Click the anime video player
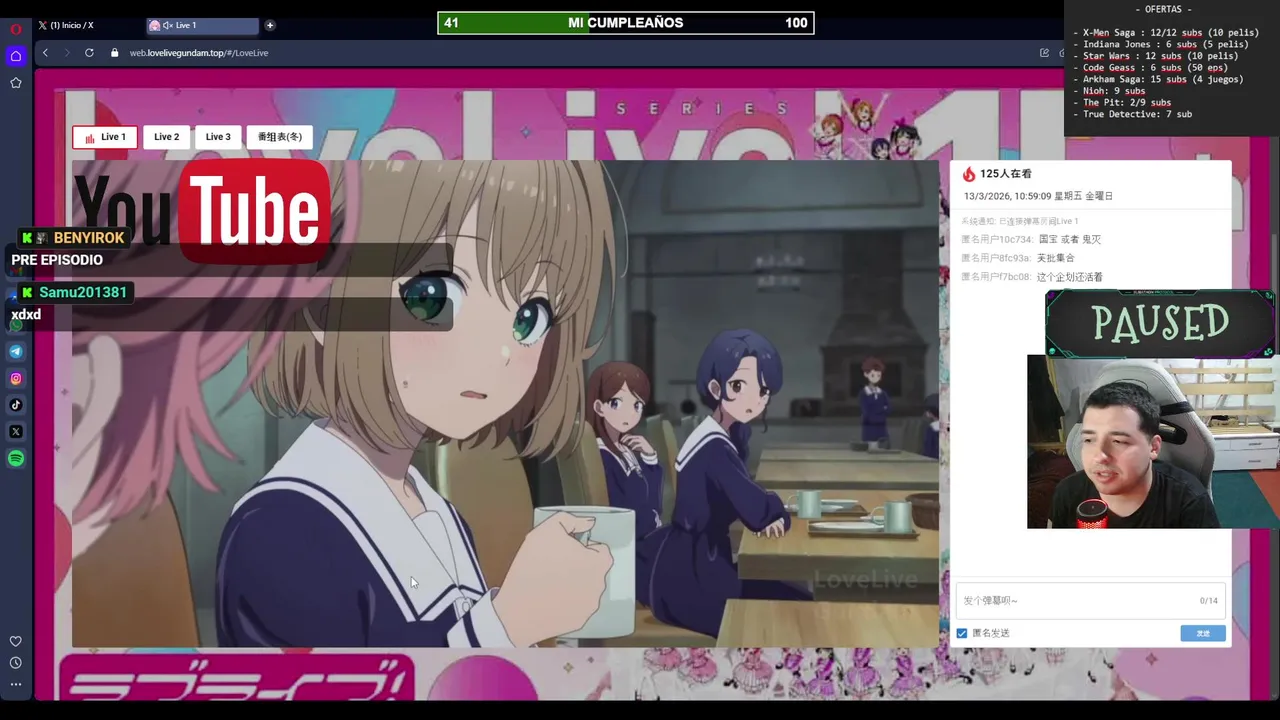Image resolution: width=1280 pixels, height=720 pixels. point(505,403)
